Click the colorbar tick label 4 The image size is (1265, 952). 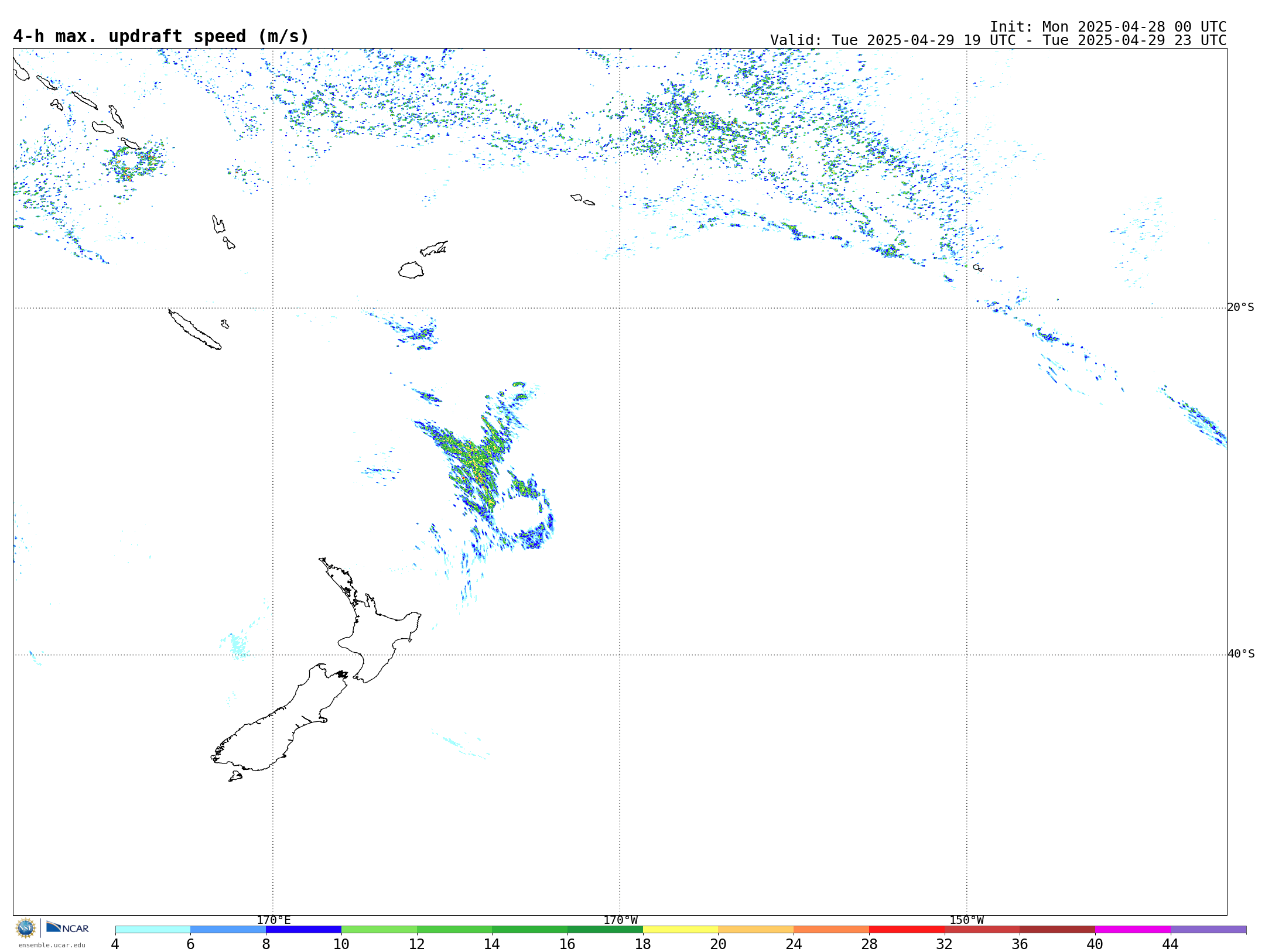pyautogui.click(x=115, y=944)
